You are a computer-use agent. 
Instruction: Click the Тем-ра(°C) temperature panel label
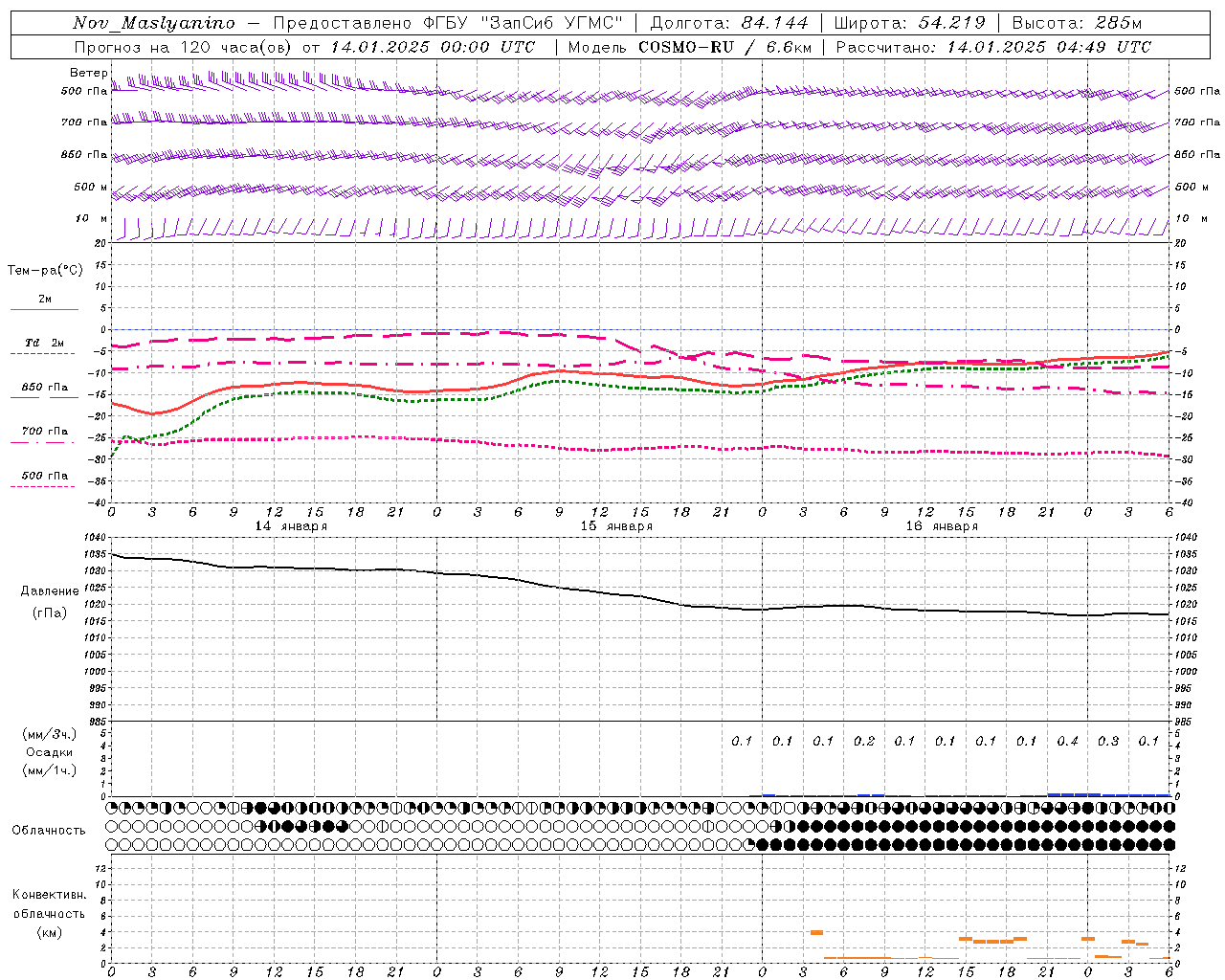45,271
